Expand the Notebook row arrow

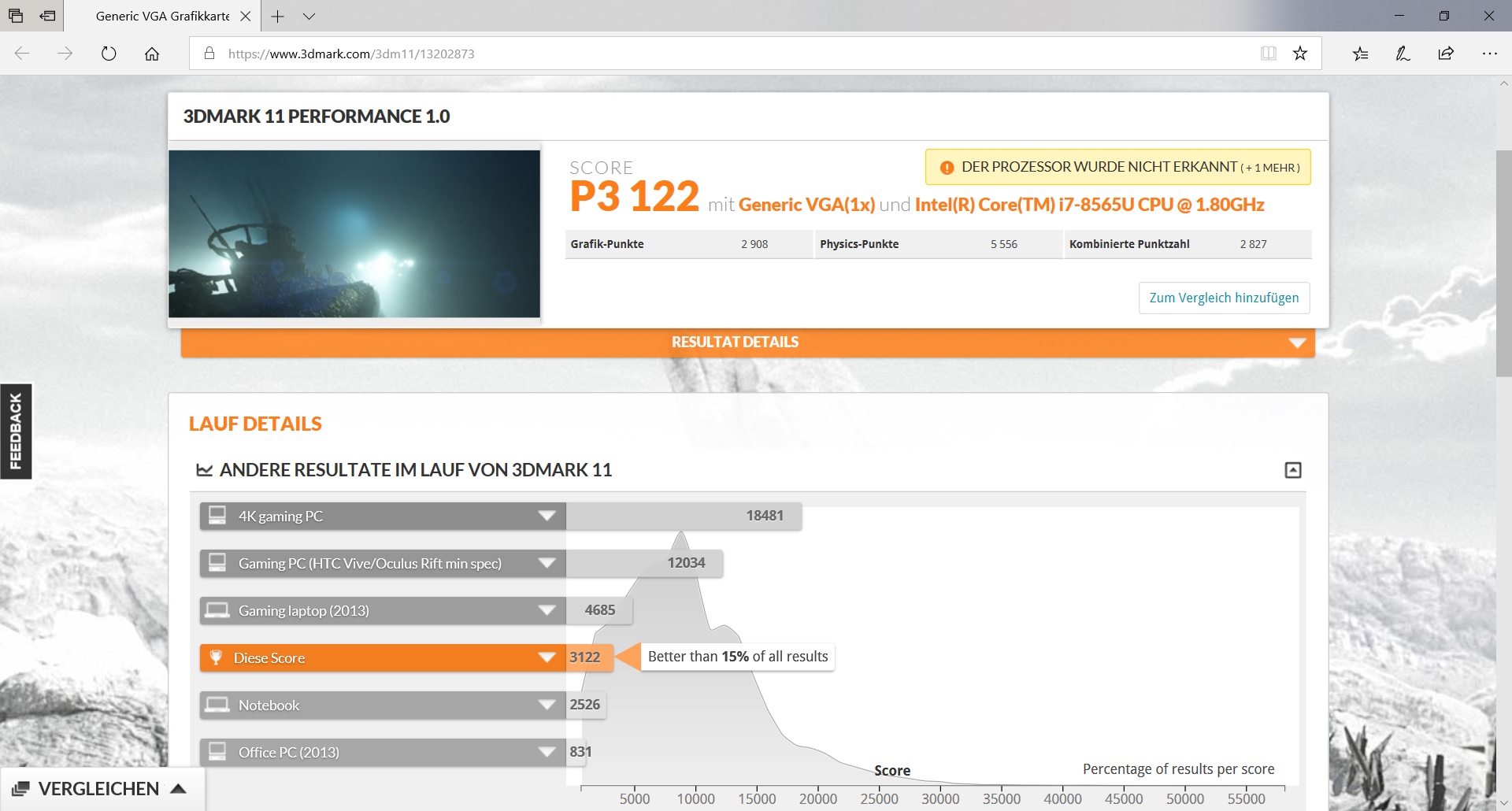(x=547, y=705)
